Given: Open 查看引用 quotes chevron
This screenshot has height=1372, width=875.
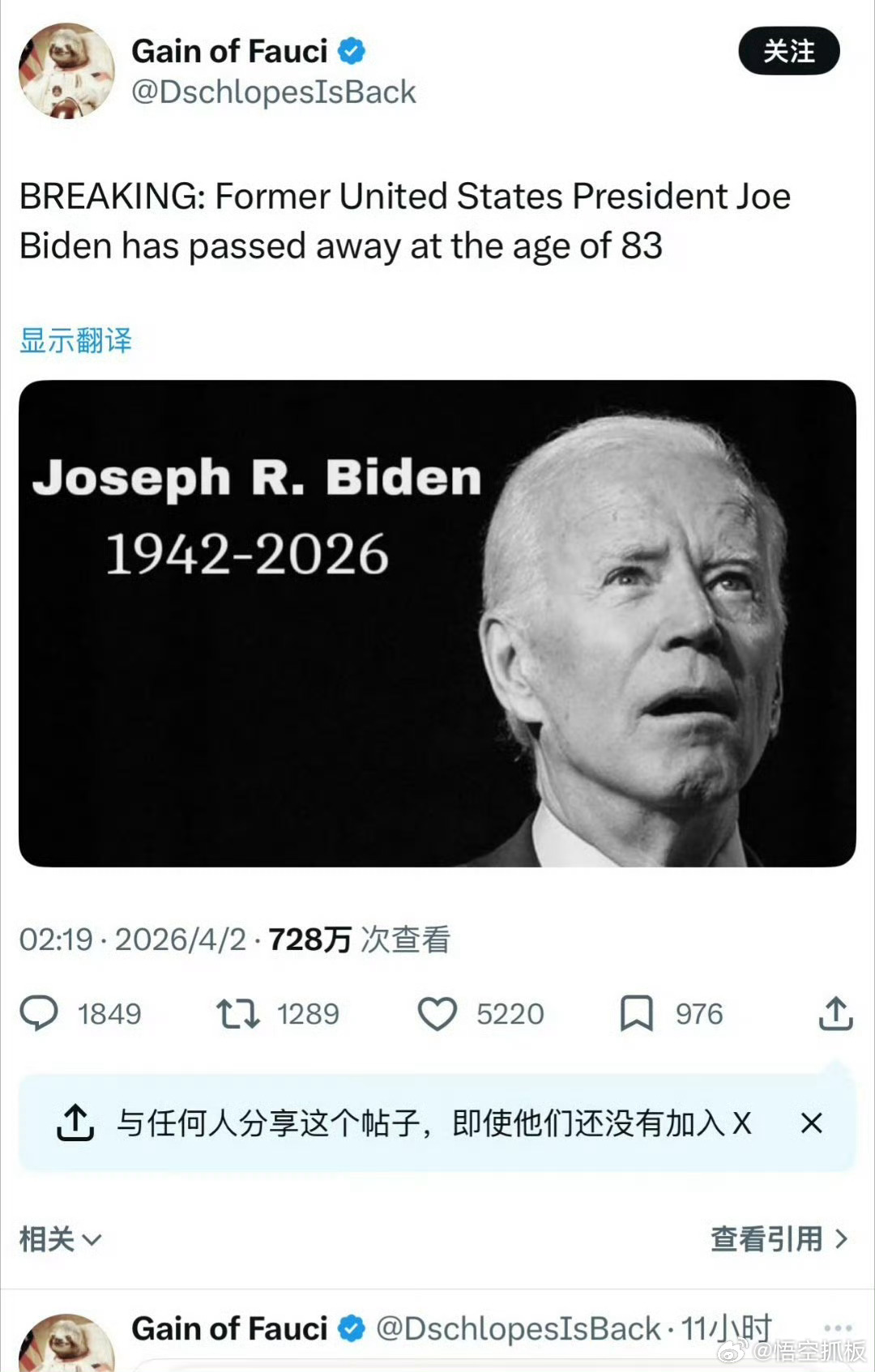Looking at the screenshot, I should point(779,1239).
